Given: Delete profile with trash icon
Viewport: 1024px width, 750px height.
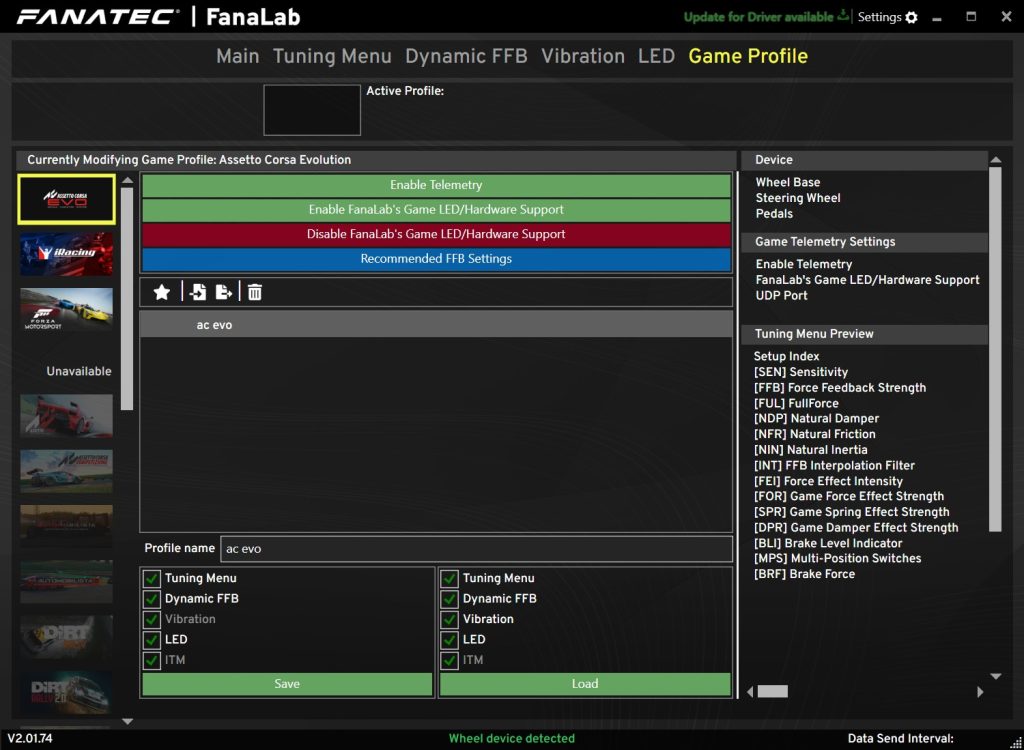Looking at the screenshot, I should (x=255, y=292).
